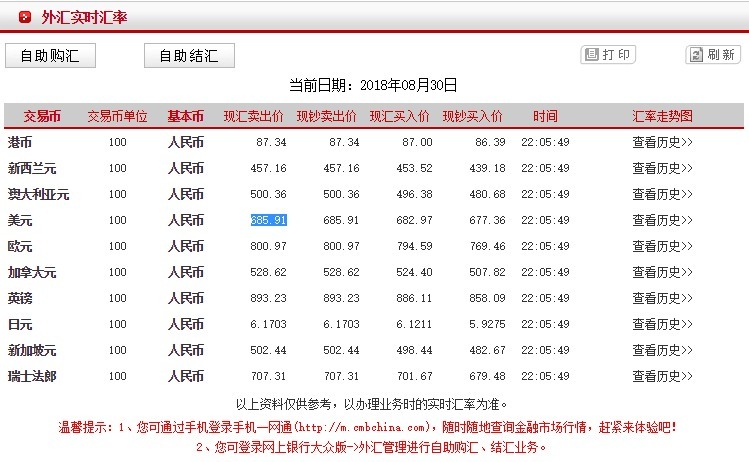Click the printer icon in 打印 button
749x462 pixels.
point(592,54)
